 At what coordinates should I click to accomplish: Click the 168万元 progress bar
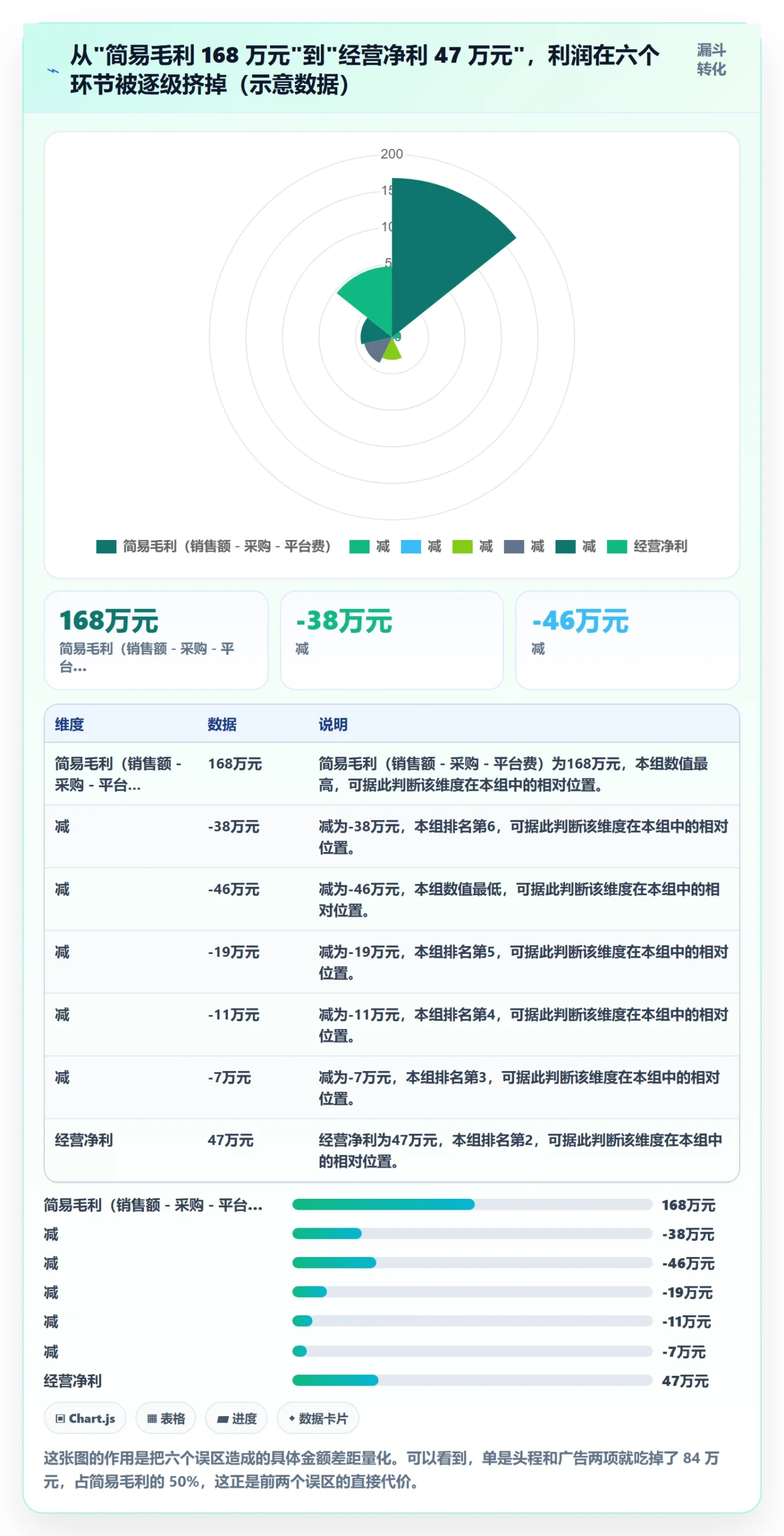pyautogui.click(x=472, y=1205)
